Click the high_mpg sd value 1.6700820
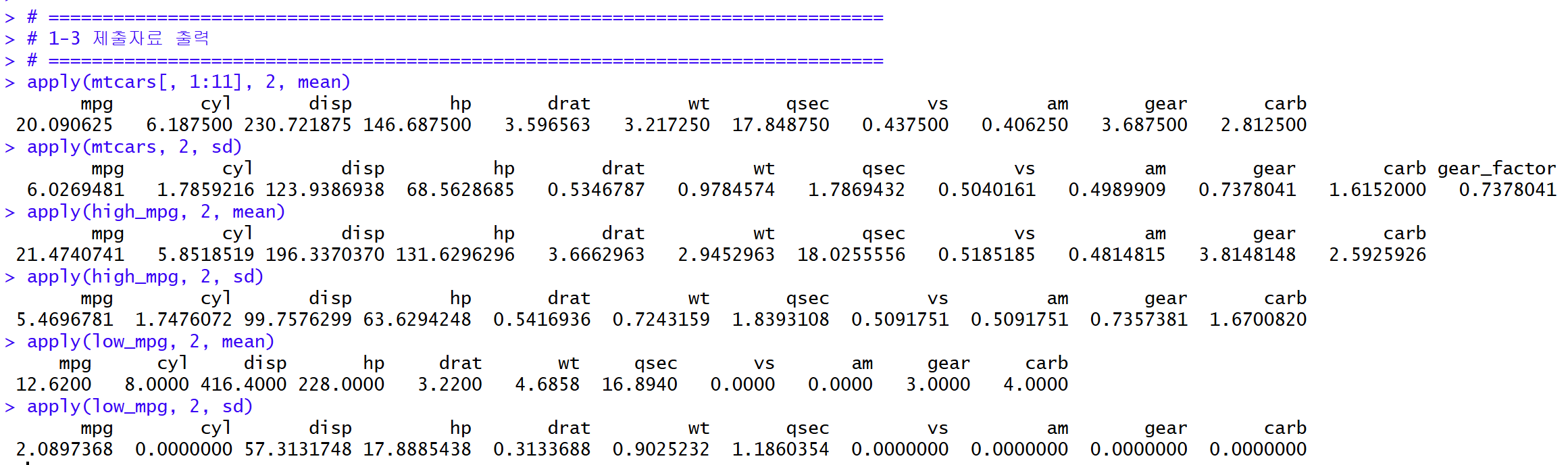The height and width of the screenshot is (465, 1568). [x=1259, y=320]
